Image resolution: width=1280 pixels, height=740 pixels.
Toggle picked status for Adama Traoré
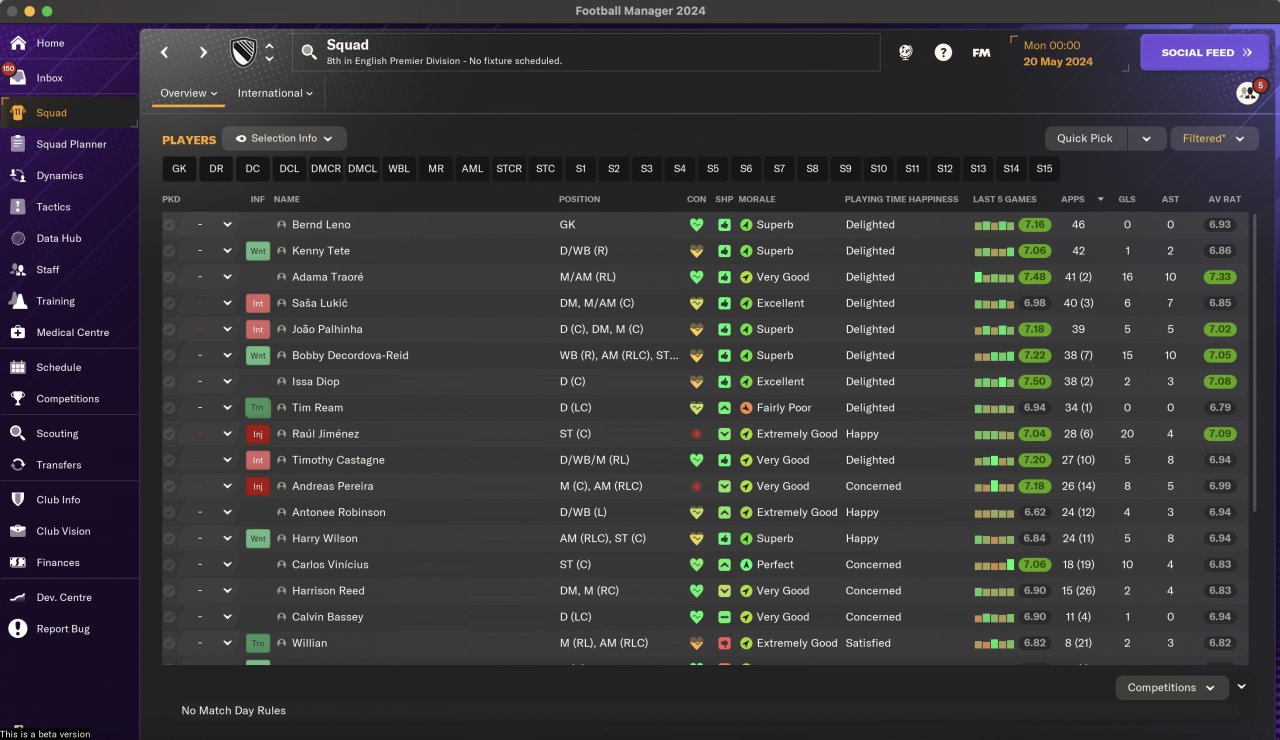tap(169, 277)
